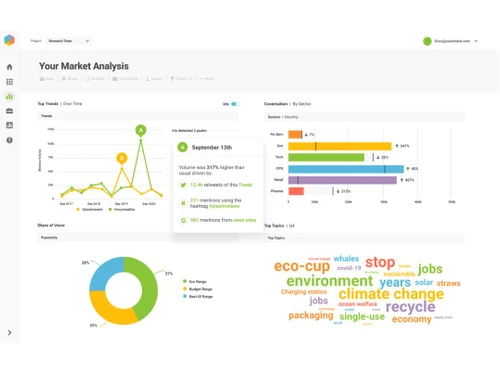The height and width of the screenshot is (375, 500).
Task: Toggle Budget Range in donut legend
Action: [x=198, y=289]
